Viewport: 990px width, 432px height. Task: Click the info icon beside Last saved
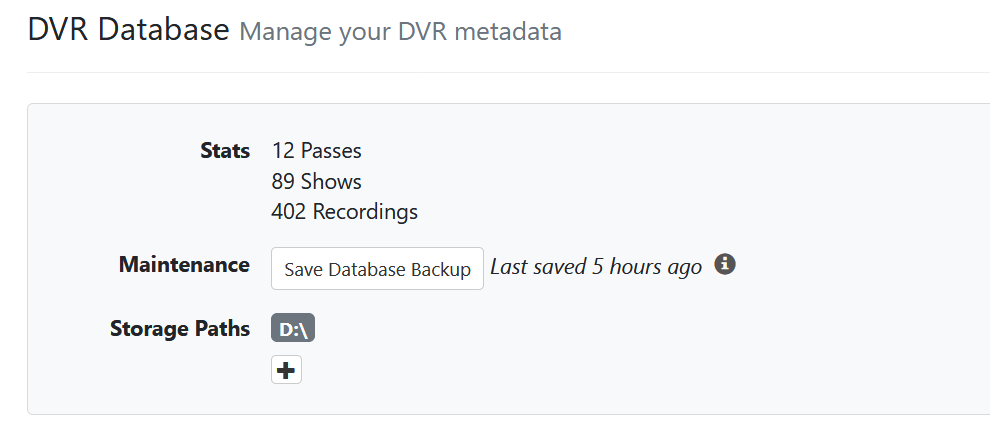click(x=726, y=265)
